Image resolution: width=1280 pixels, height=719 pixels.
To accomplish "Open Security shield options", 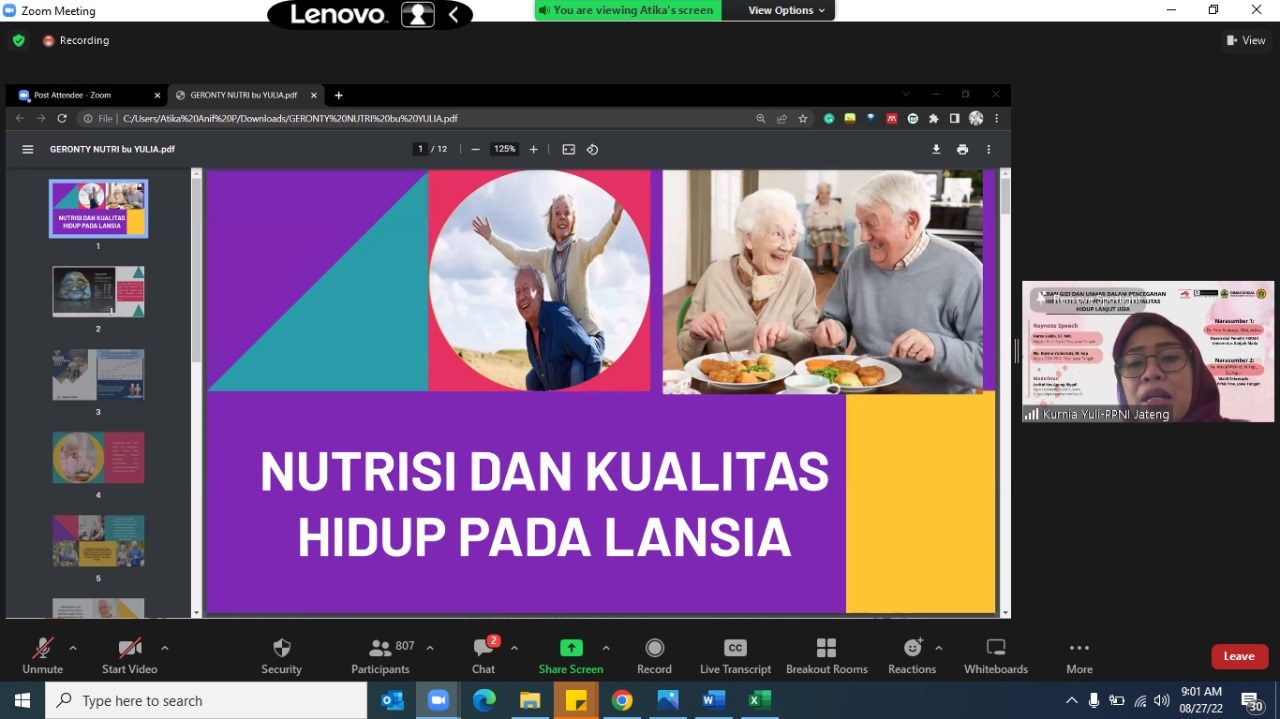I will click(281, 655).
